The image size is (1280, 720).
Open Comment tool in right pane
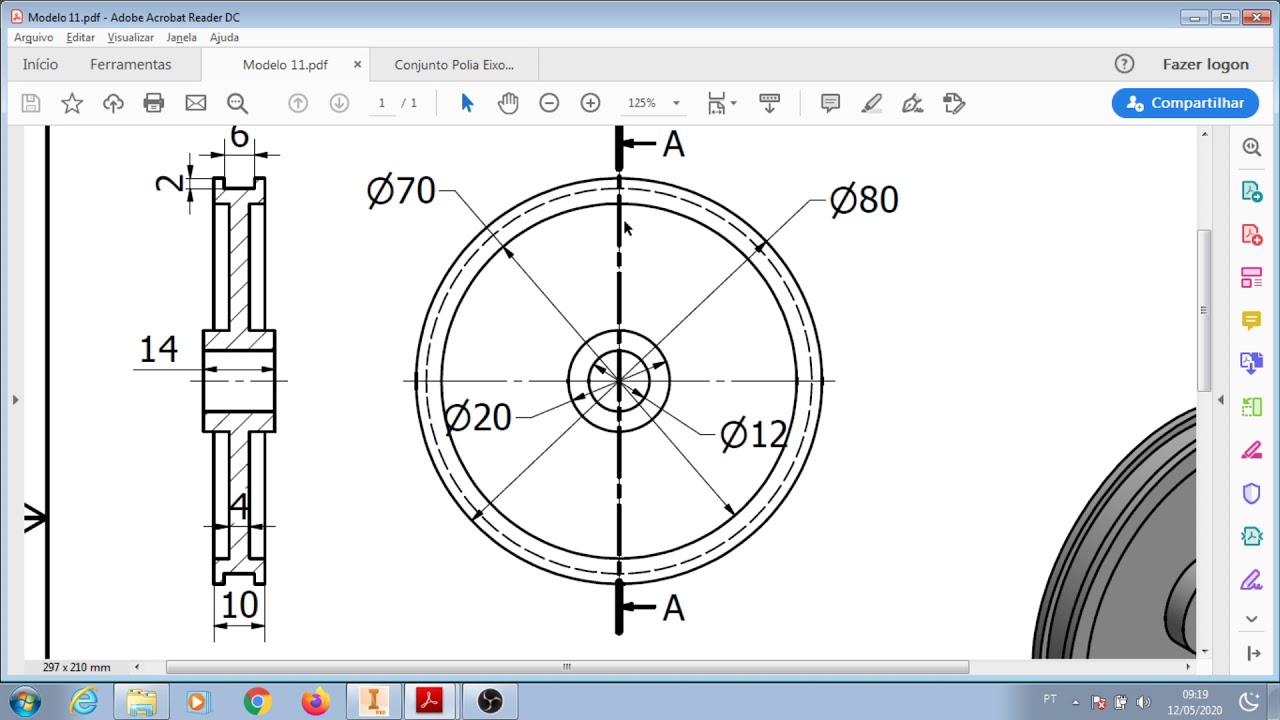[1251, 320]
